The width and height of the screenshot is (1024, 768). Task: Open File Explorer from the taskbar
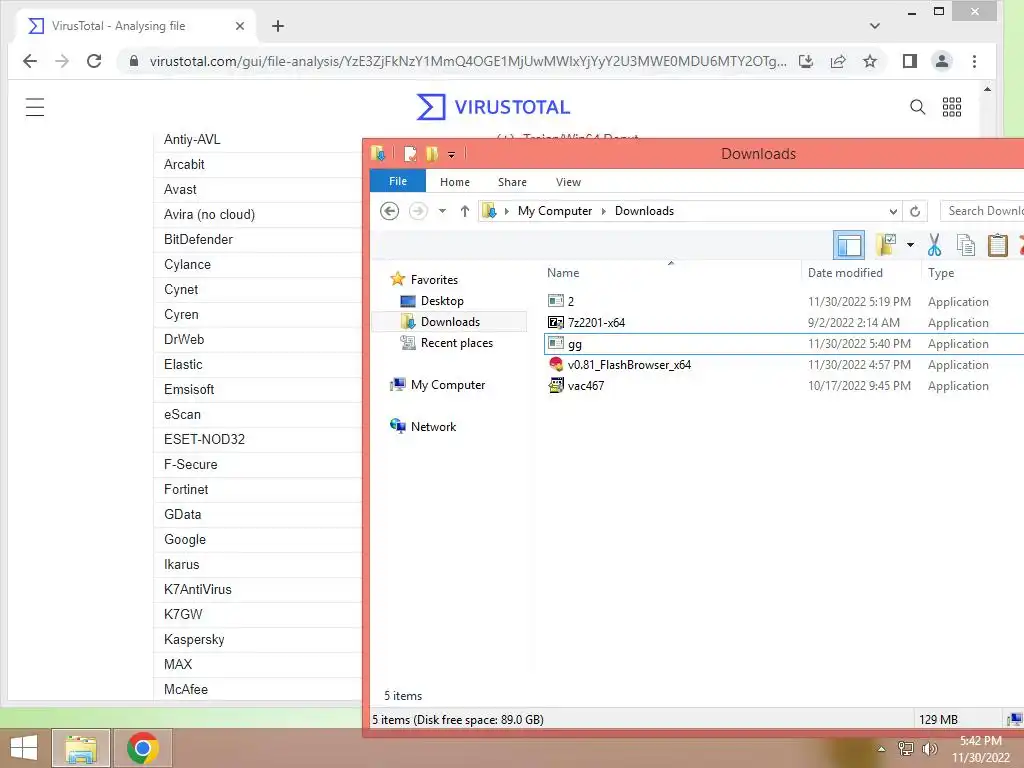click(x=81, y=748)
